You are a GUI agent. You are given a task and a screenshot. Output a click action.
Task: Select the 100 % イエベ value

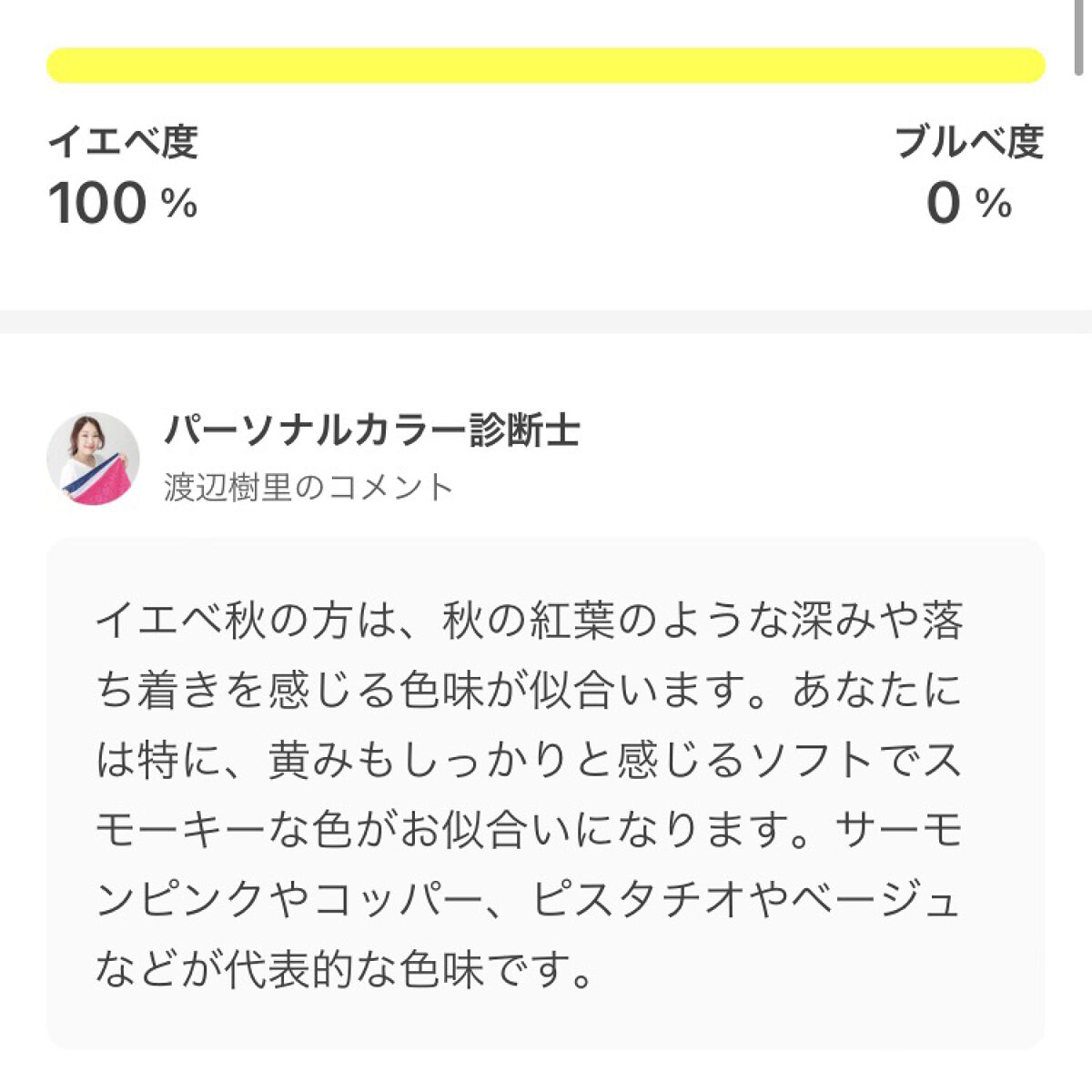coord(122,203)
